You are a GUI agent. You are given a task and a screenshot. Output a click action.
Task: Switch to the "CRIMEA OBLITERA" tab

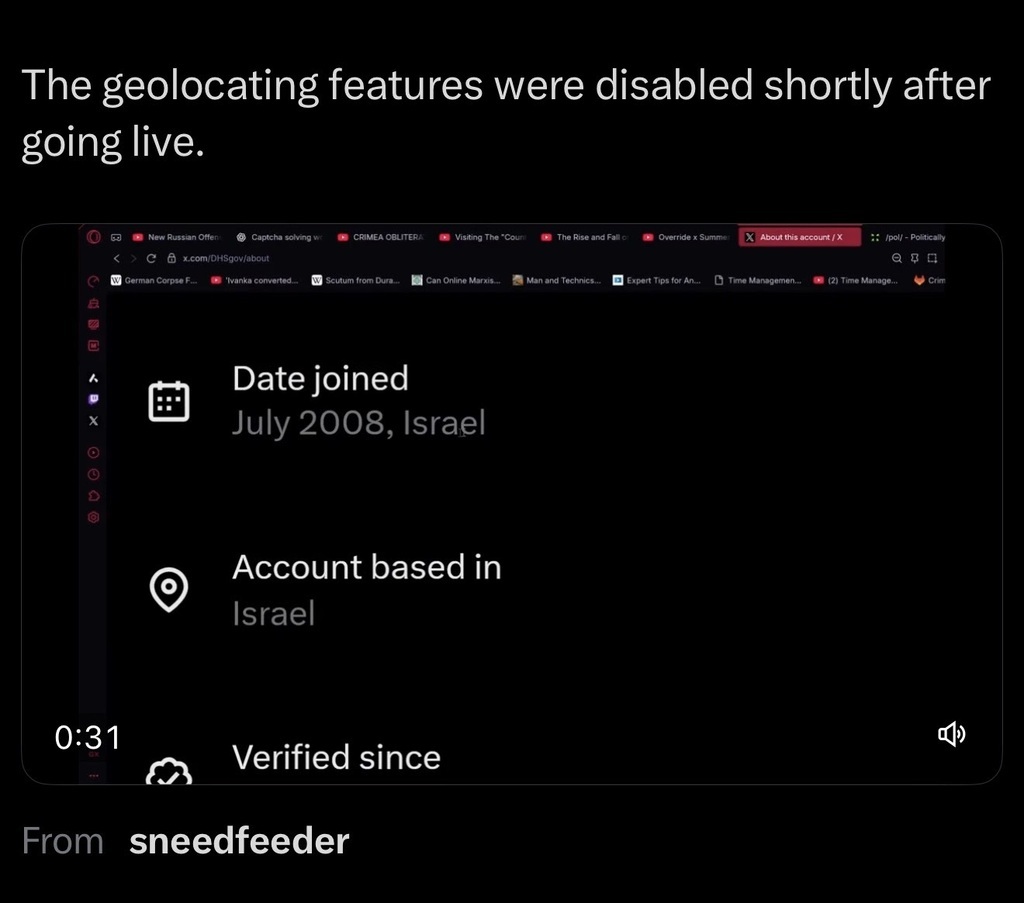(381, 237)
